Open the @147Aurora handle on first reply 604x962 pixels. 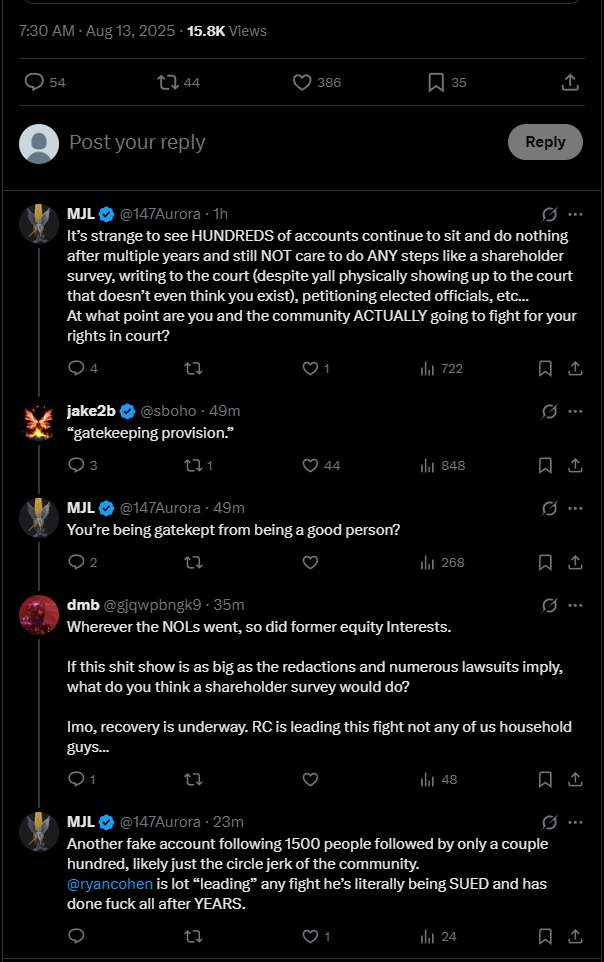(163, 214)
